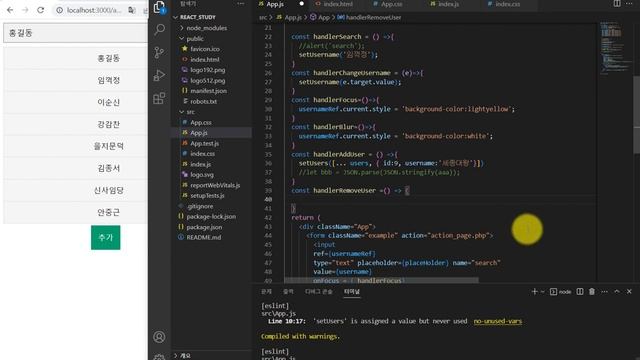Viewport: 640px width, 360px height.
Task: Open explorer panel more actions (...)
Action: (x=241, y=4)
